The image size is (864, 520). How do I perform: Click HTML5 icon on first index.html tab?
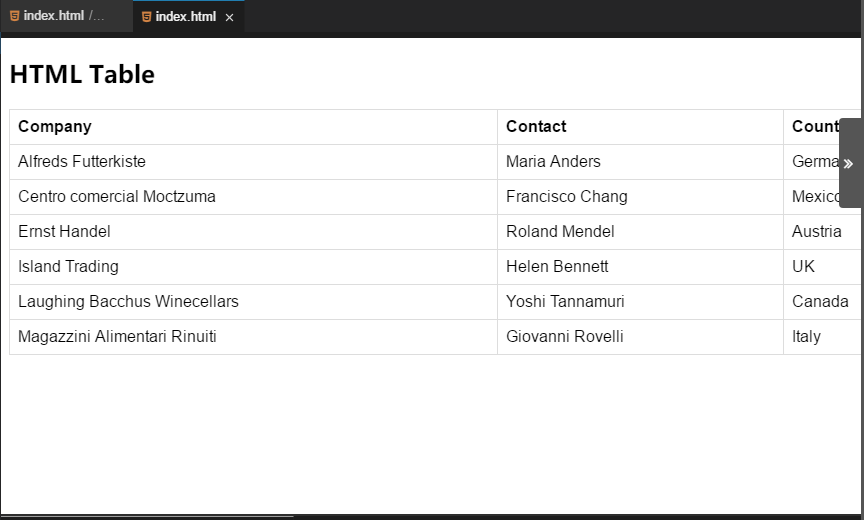pyautogui.click(x=15, y=16)
